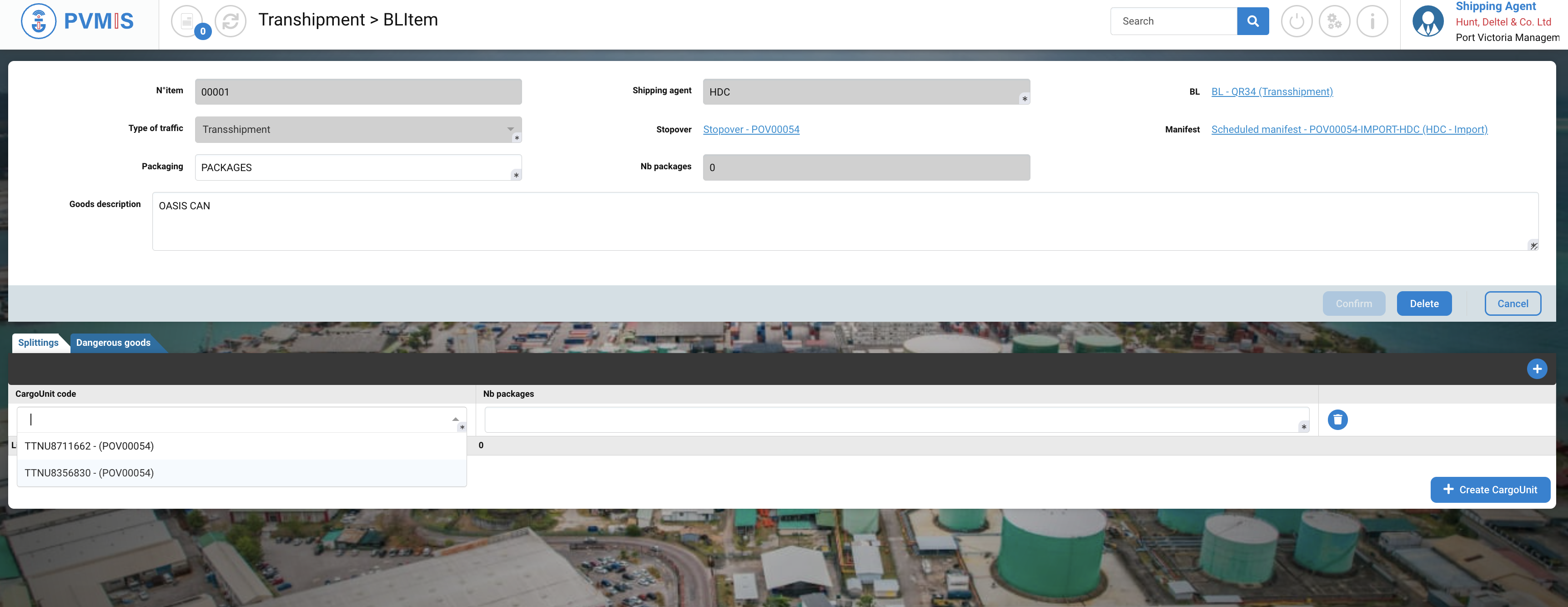
Task: Open the settings gears icon
Action: [x=1334, y=21]
